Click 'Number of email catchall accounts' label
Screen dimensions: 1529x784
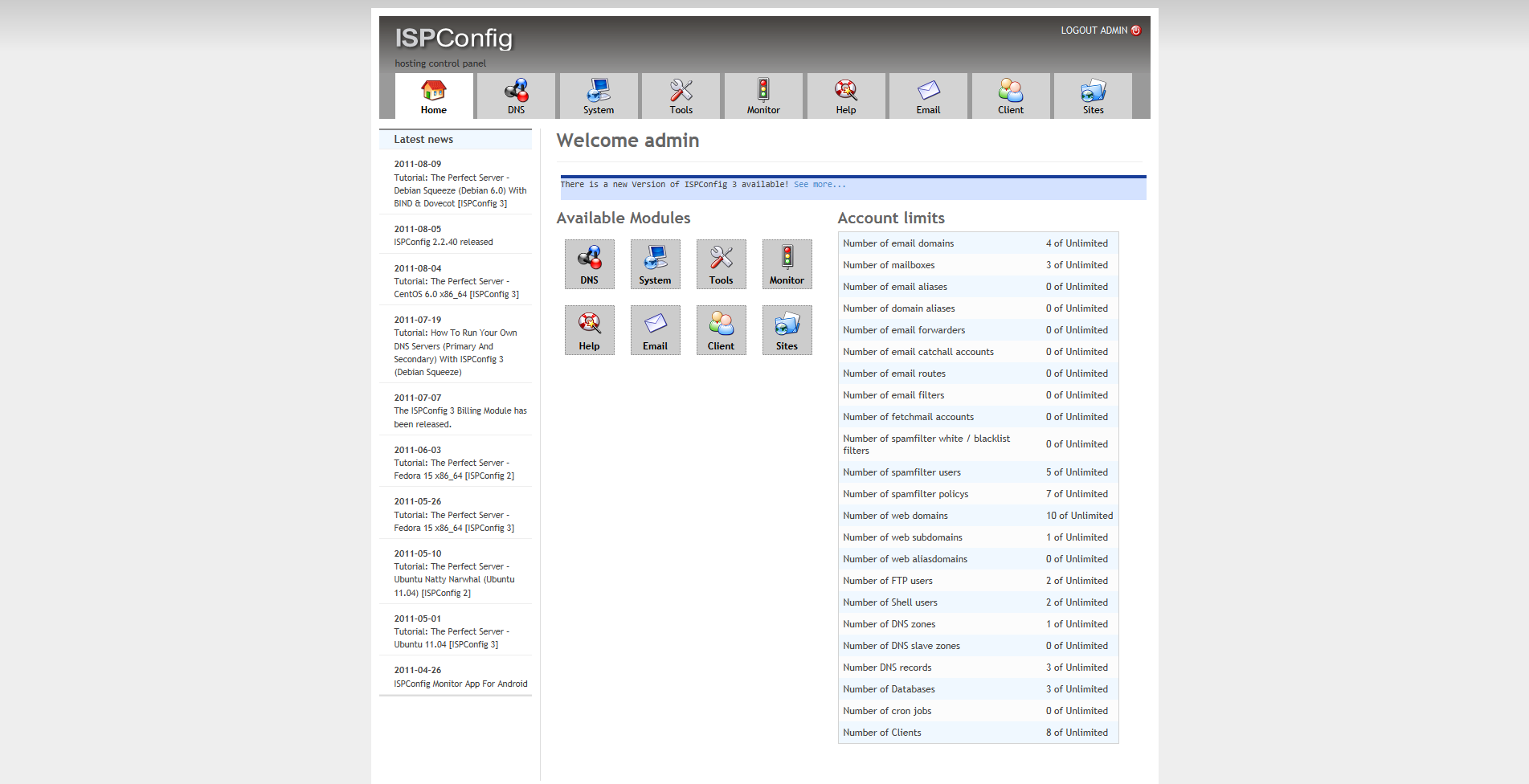(918, 352)
